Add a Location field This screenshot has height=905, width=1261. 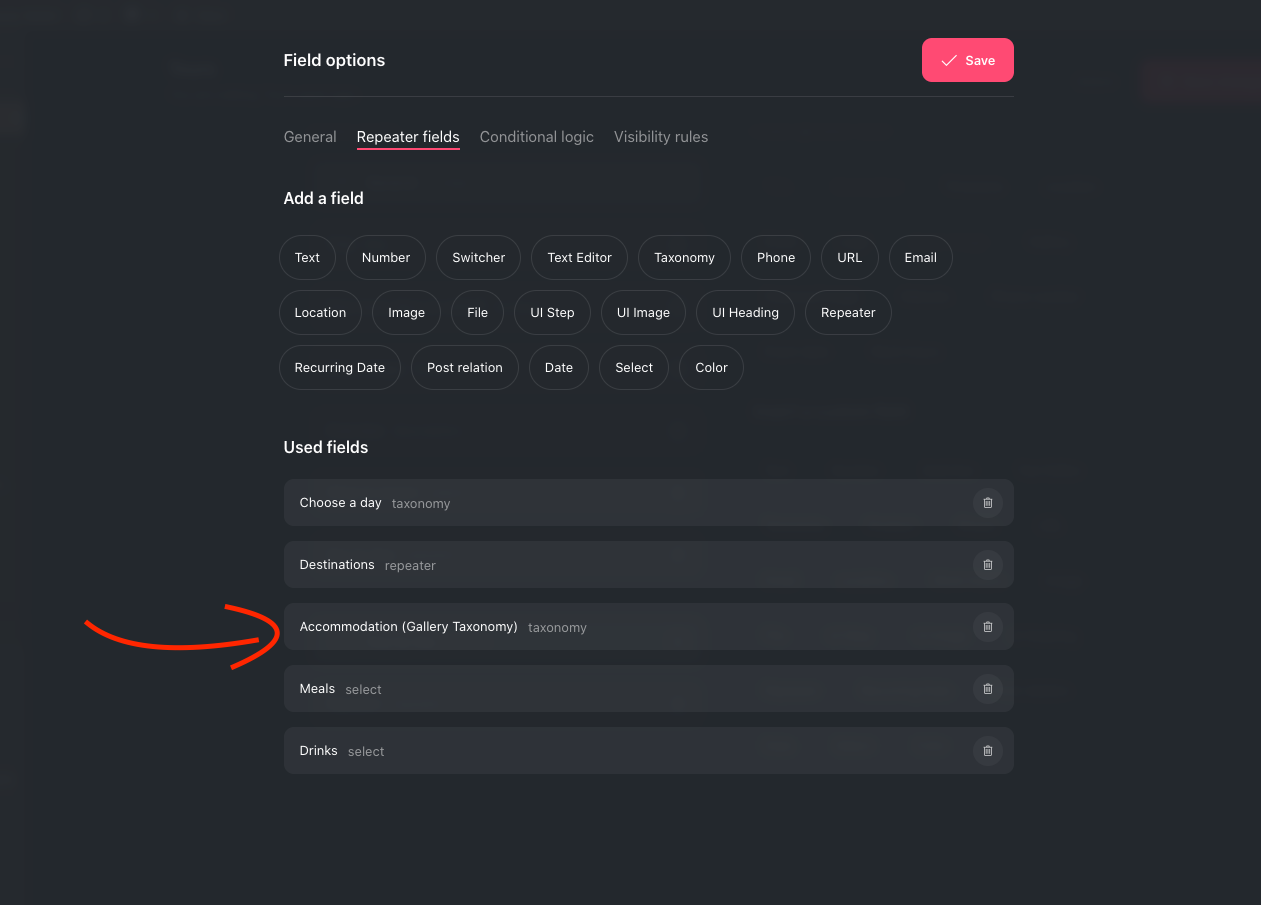point(320,312)
